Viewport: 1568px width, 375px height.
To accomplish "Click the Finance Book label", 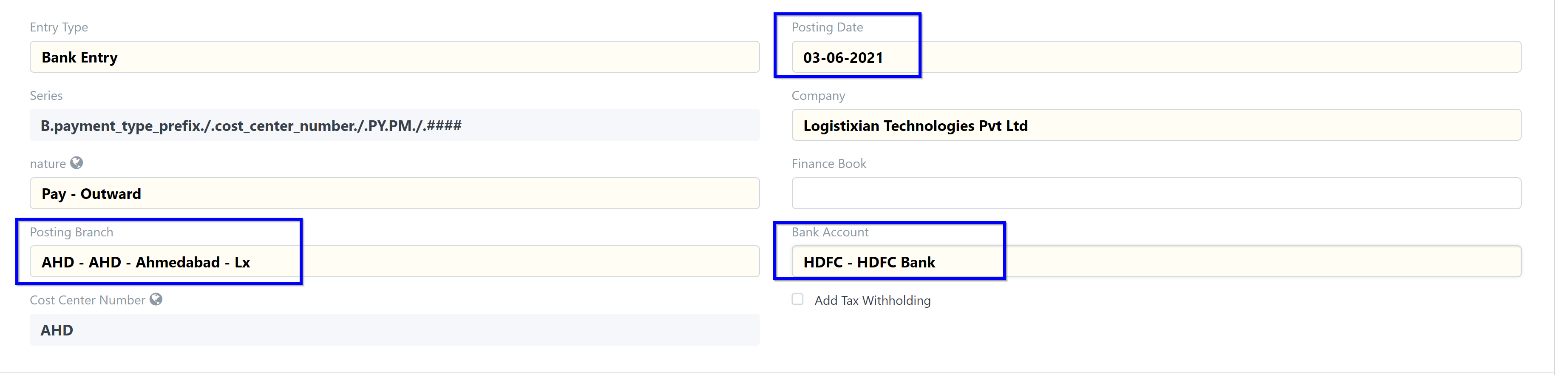I will point(828,164).
